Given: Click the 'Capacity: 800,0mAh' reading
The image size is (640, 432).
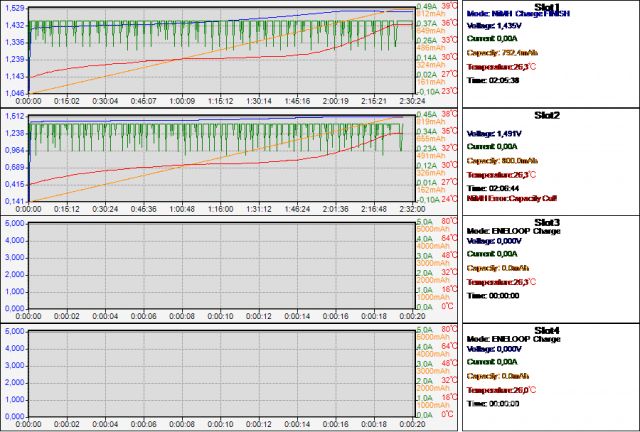Looking at the screenshot, I should coord(502,160).
